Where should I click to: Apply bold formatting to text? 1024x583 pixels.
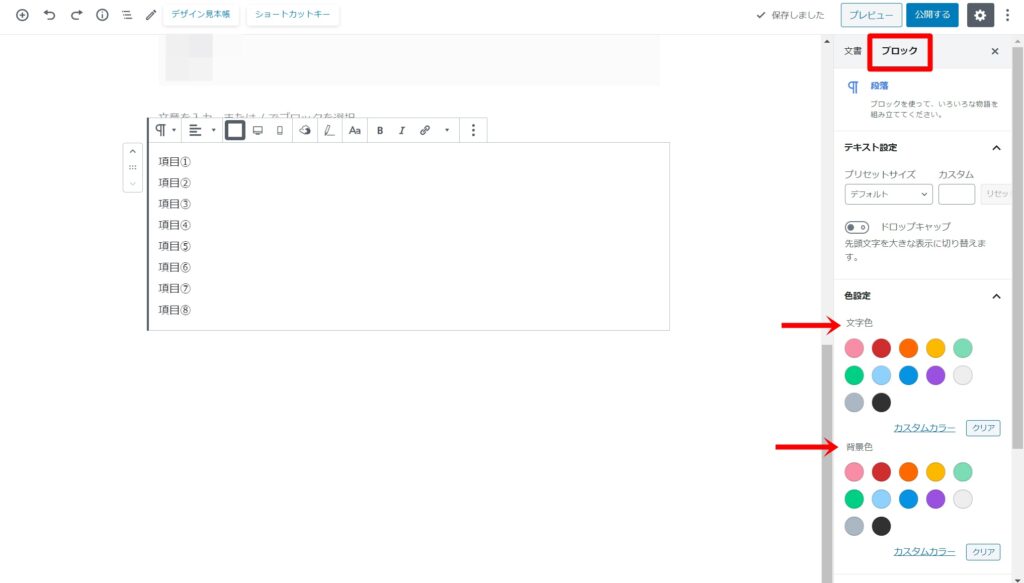380,130
